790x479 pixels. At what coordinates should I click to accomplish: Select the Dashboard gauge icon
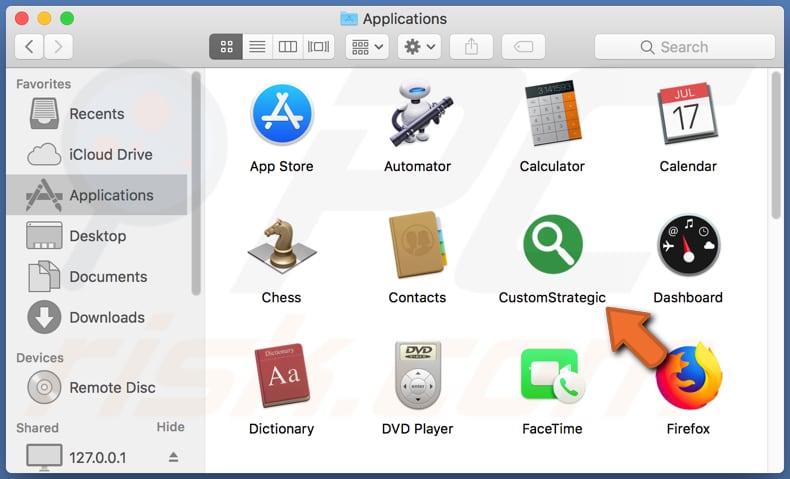[x=688, y=245]
